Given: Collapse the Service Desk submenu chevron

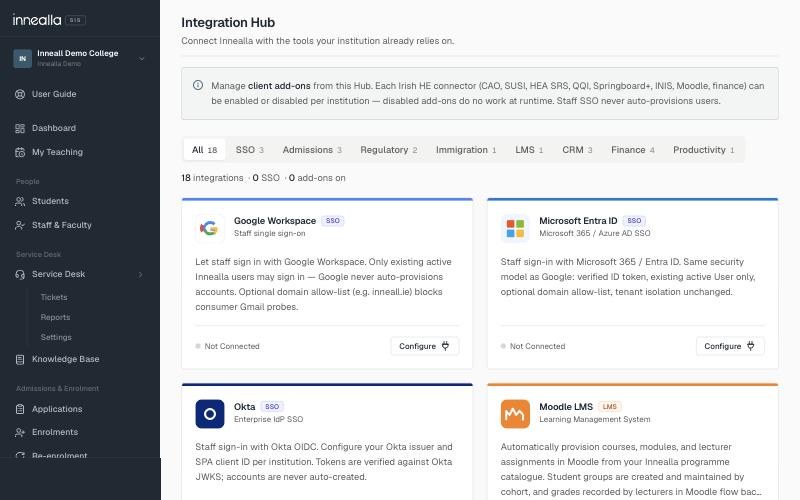Looking at the screenshot, I should [141, 274].
